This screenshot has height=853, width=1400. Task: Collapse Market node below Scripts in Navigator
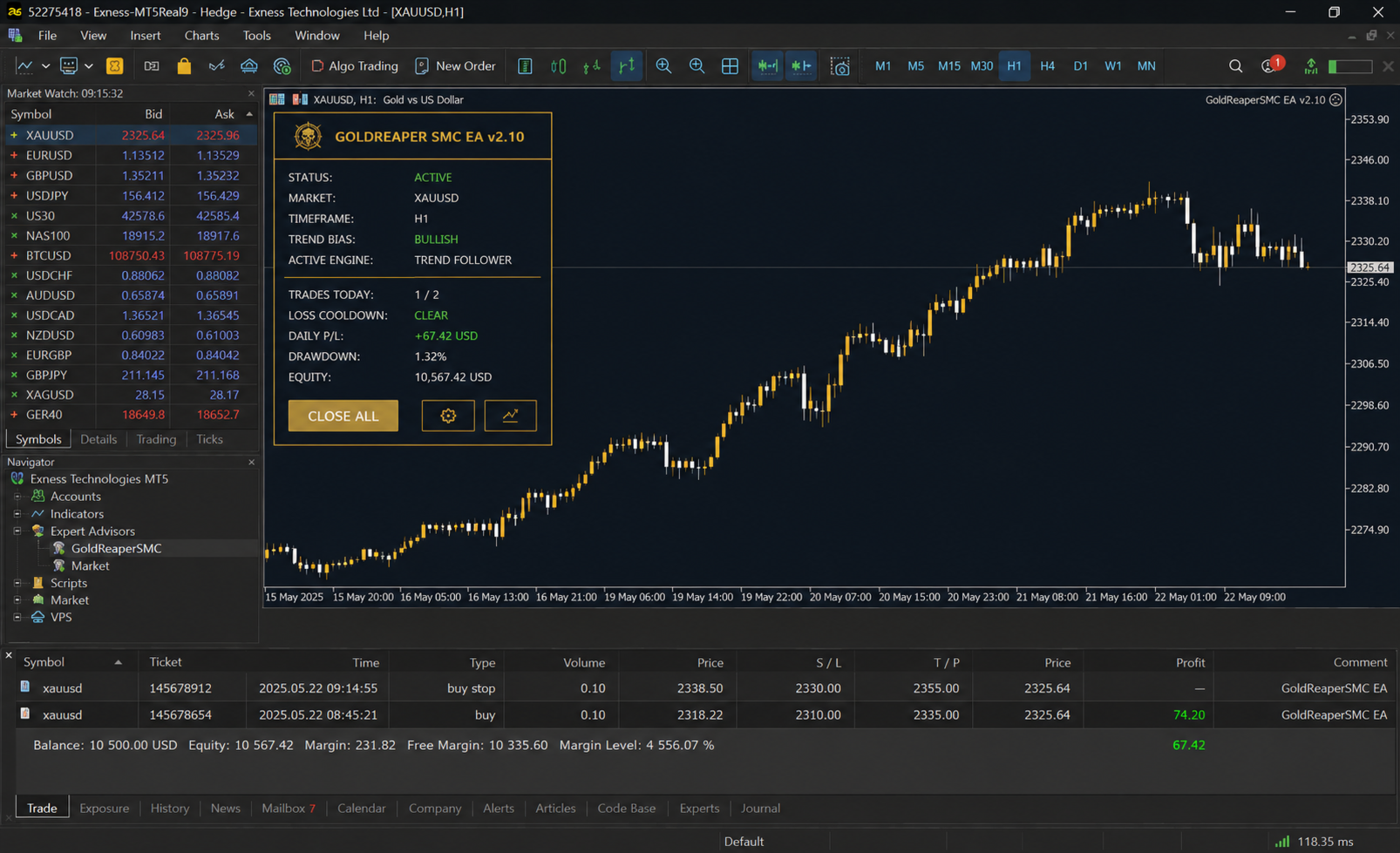click(x=17, y=599)
